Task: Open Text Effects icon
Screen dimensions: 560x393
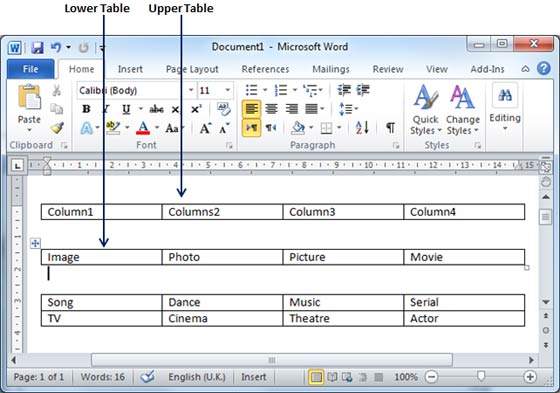Action: [86, 128]
